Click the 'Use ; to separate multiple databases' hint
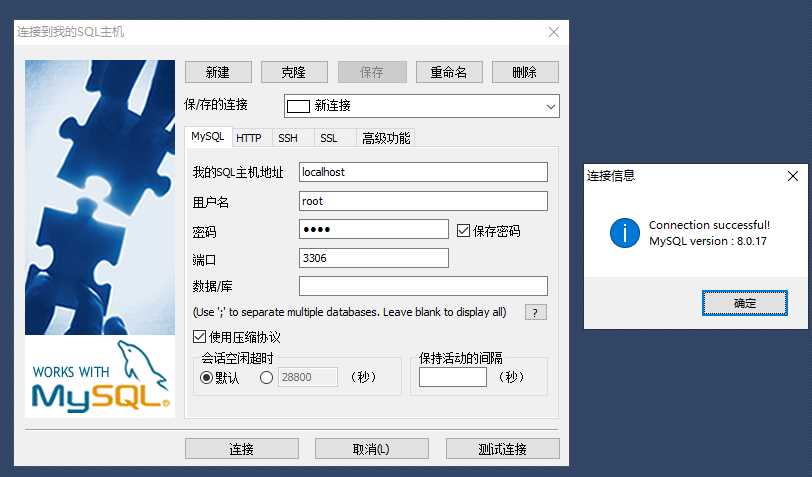The width and height of the screenshot is (812, 477). pos(350,312)
